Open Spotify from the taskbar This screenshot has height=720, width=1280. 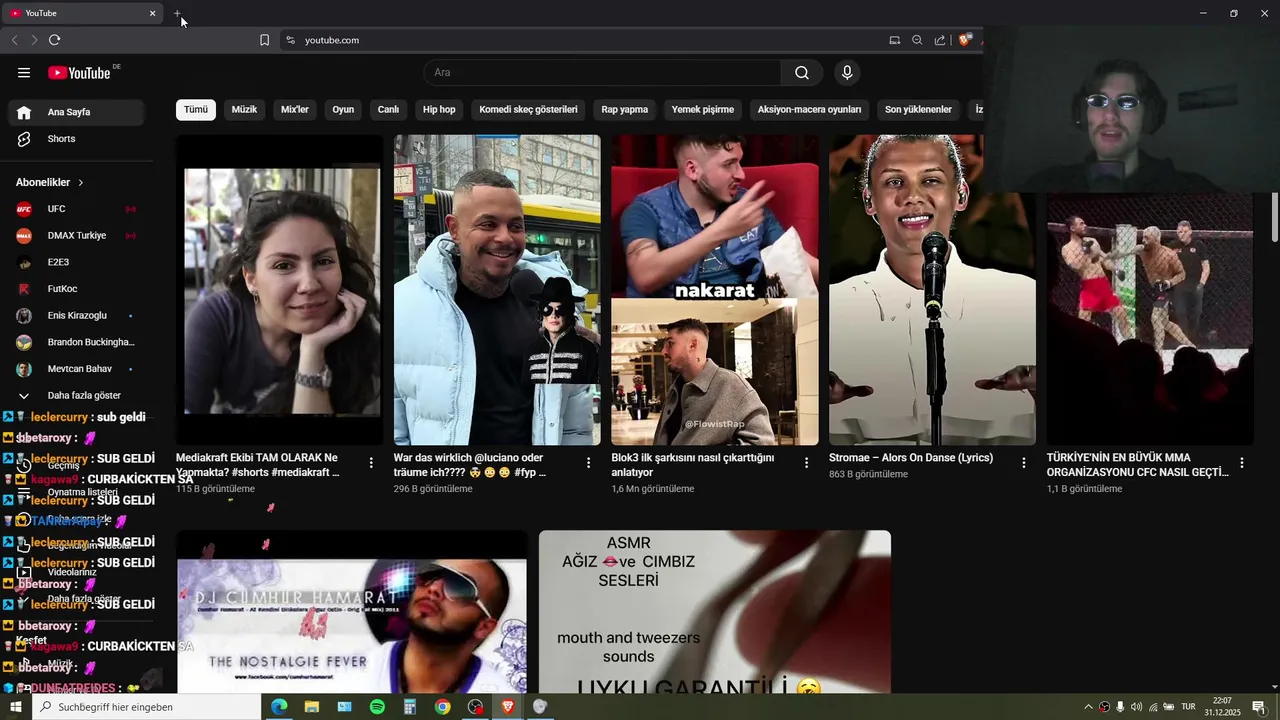point(377,707)
